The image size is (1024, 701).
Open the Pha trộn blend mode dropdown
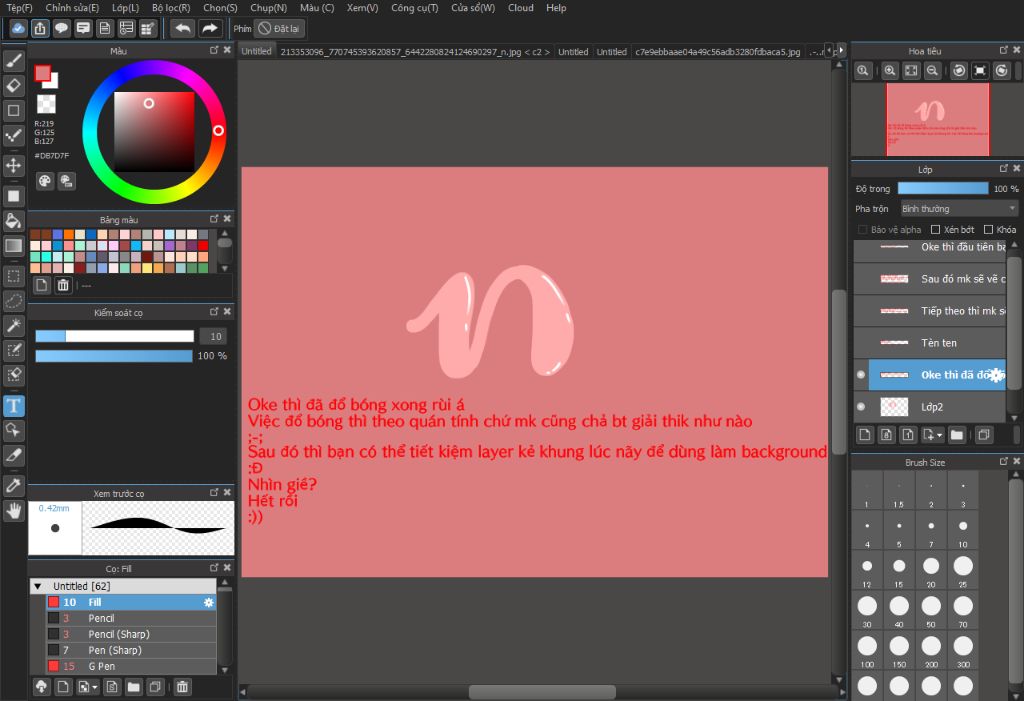click(959, 208)
